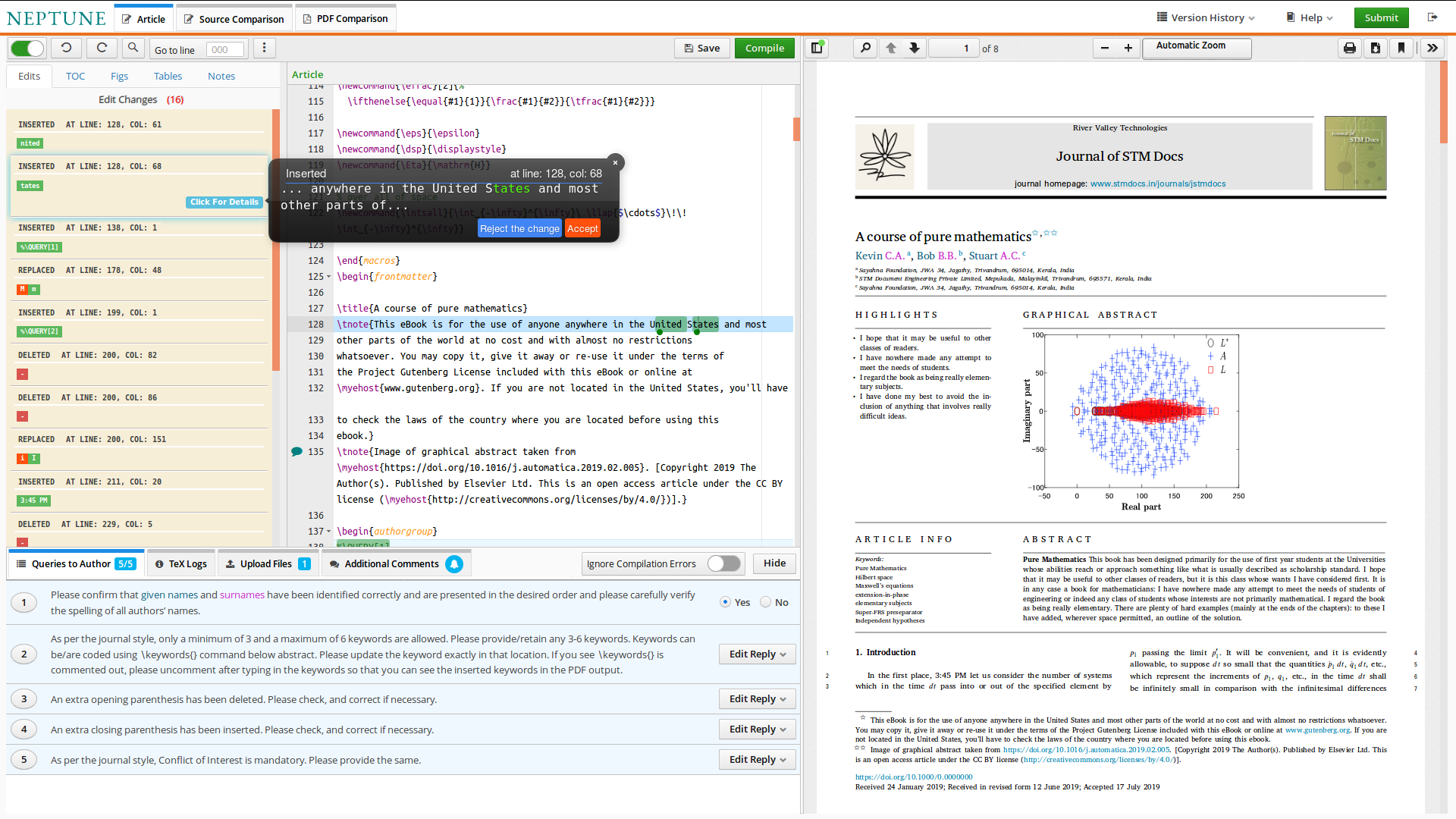The height and width of the screenshot is (819, 1456).
Task: Click the PDF print icon
Action: coord(1350,49)
